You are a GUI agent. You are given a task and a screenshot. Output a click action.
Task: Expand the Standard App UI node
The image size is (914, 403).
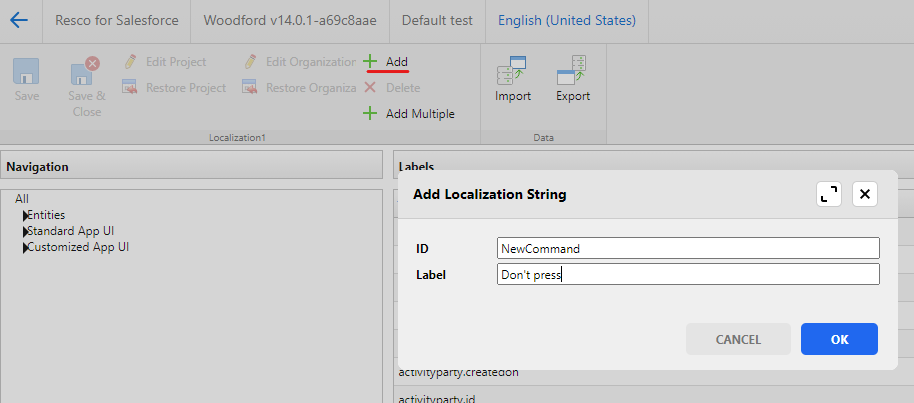point(25,231)
